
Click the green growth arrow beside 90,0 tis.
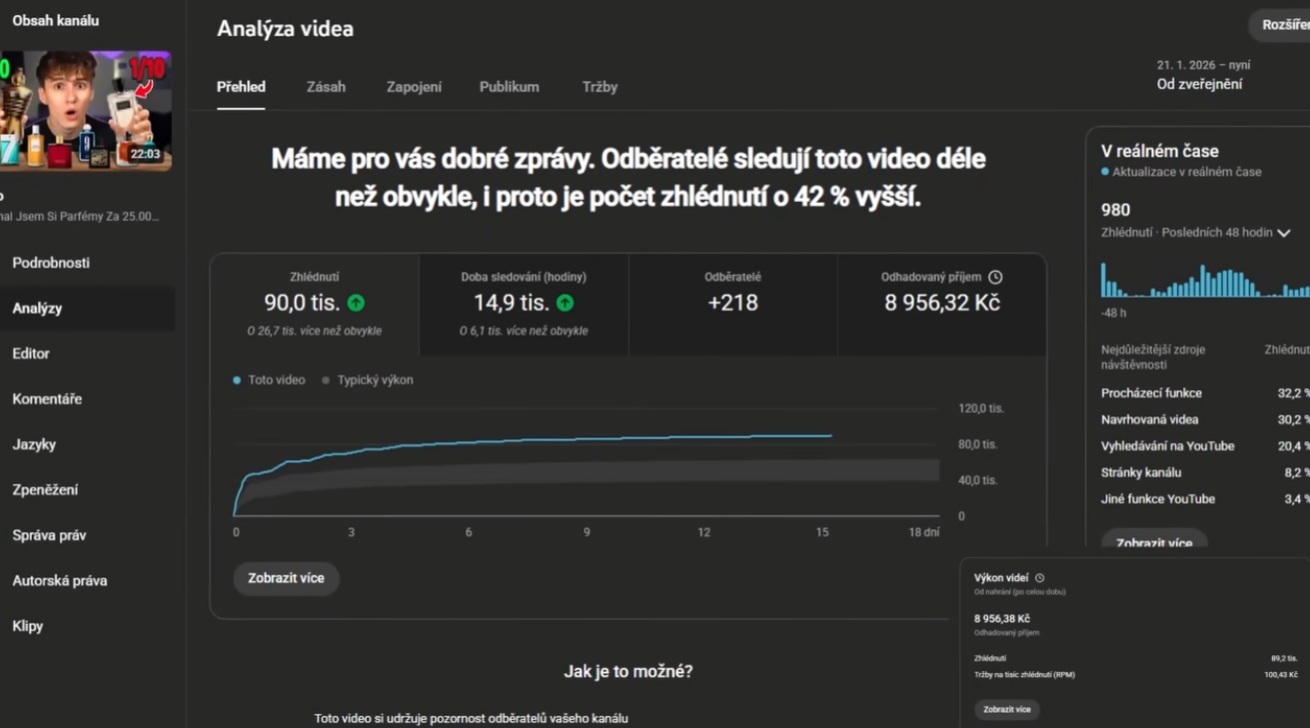[355, 301]
